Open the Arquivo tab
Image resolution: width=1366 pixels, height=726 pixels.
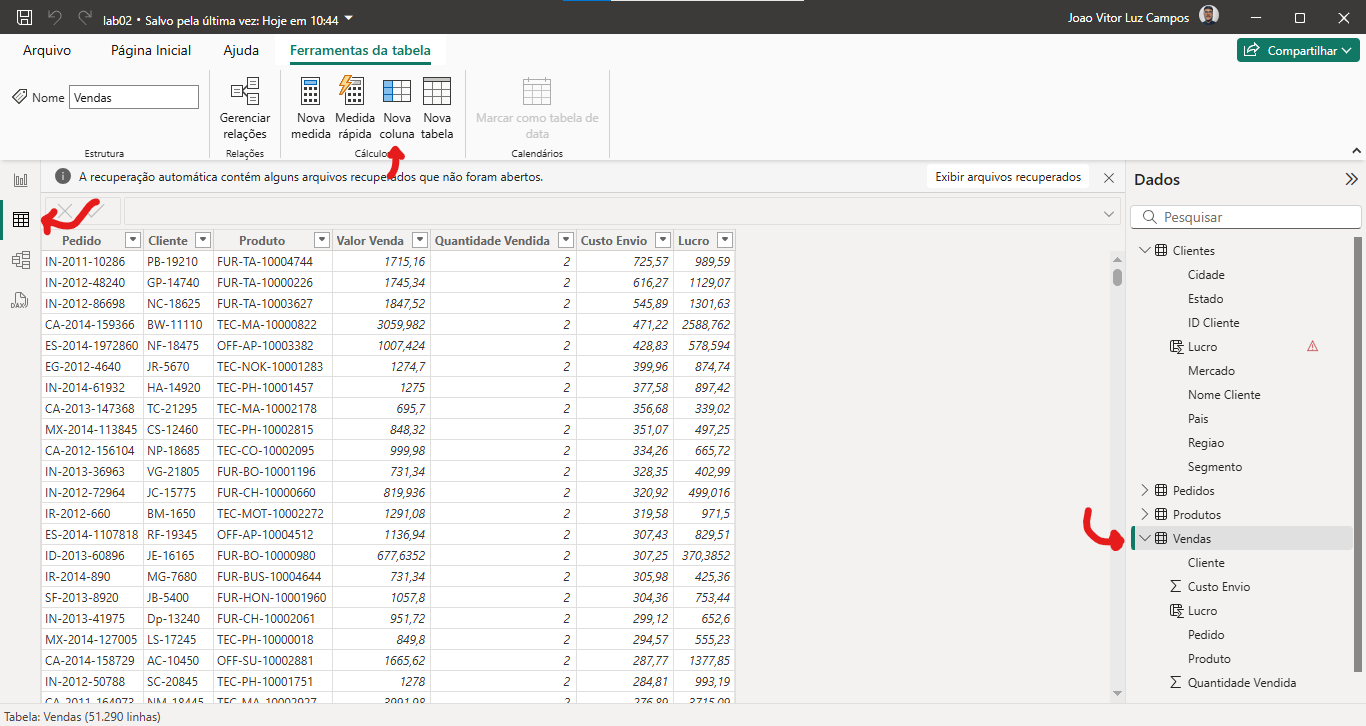pyautogui.click(x=47, y=50)
